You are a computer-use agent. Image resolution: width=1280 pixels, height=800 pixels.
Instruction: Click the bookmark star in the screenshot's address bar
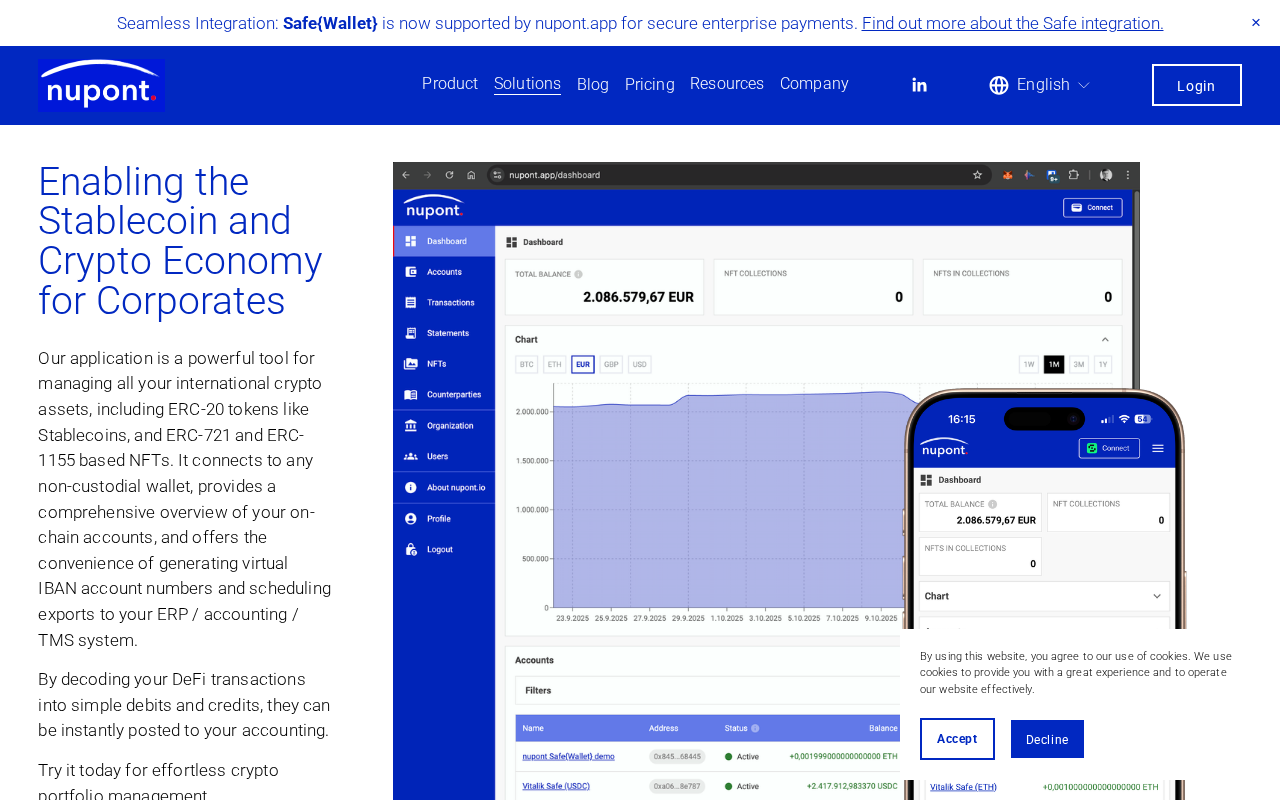(x=977, y=174)
